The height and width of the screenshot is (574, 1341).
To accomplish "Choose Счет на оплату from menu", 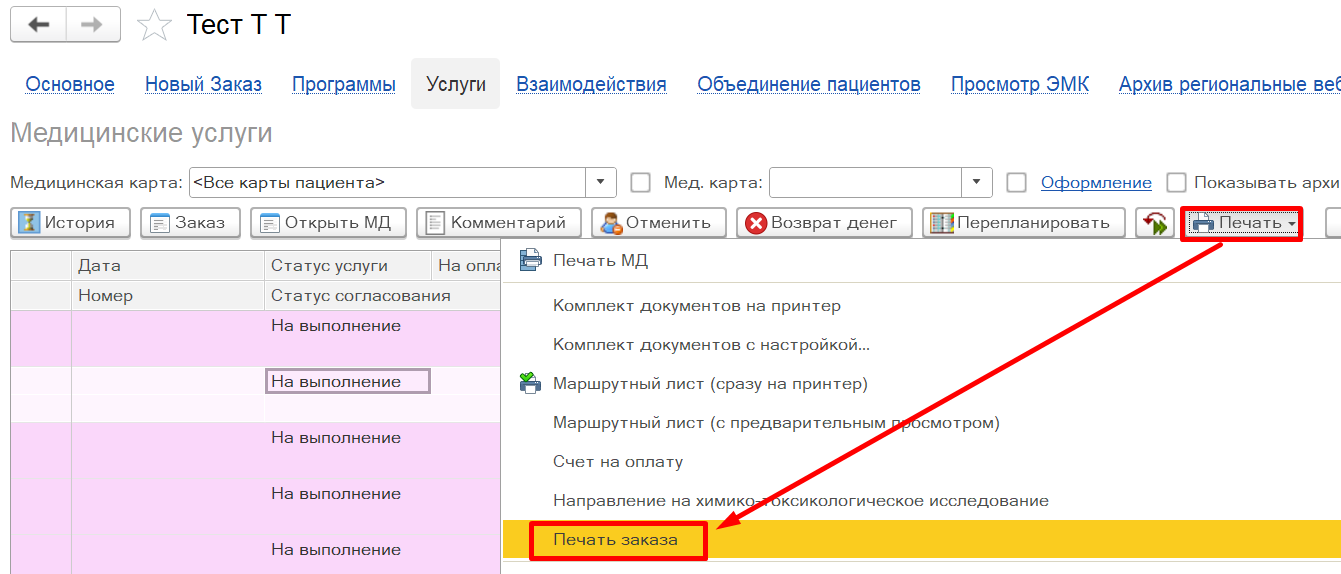I will pyautogui.click(x=618, y=462).
